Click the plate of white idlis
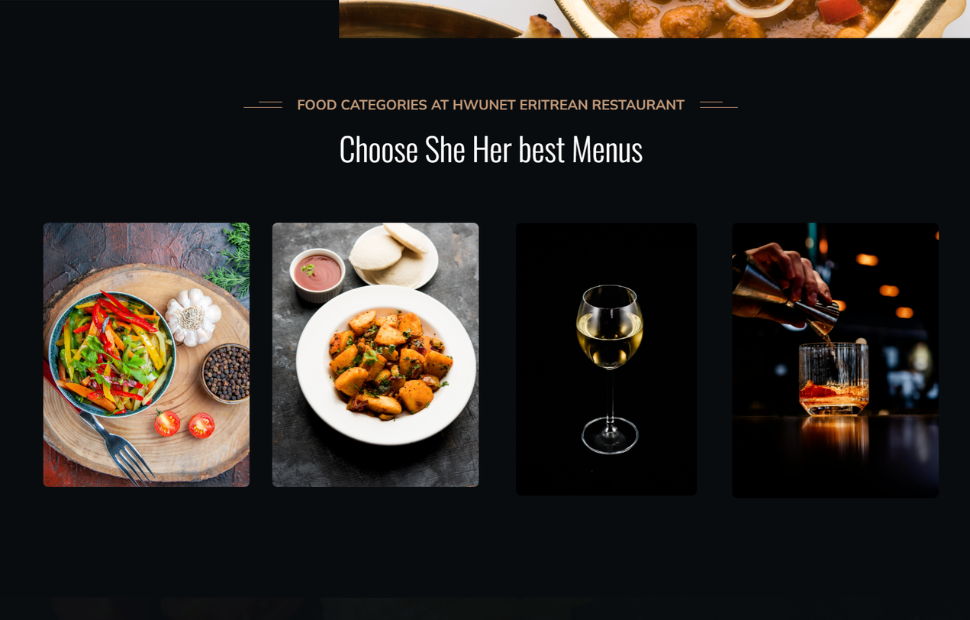This screenshot has height=620, width=970. coord(394,255)
